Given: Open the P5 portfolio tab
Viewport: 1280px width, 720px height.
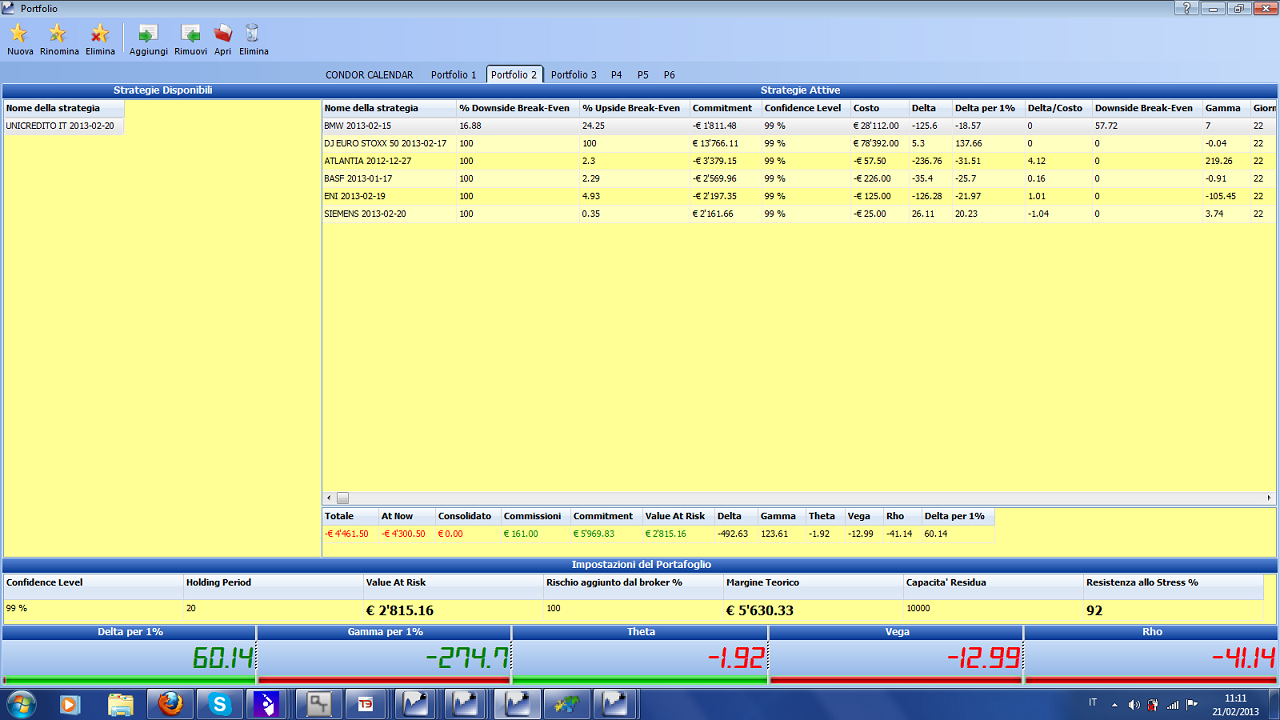Looking at the screenshot, I should tap(643, 75).
